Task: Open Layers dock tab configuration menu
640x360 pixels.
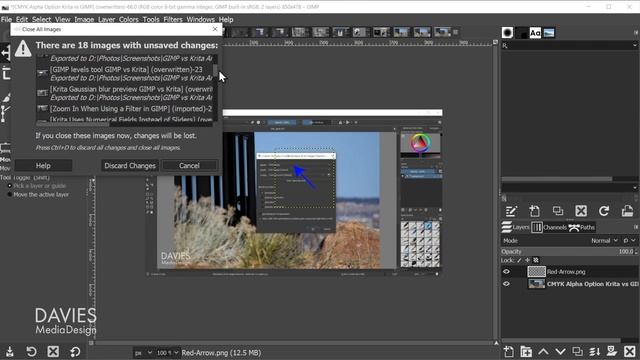Action: point(636,227)
